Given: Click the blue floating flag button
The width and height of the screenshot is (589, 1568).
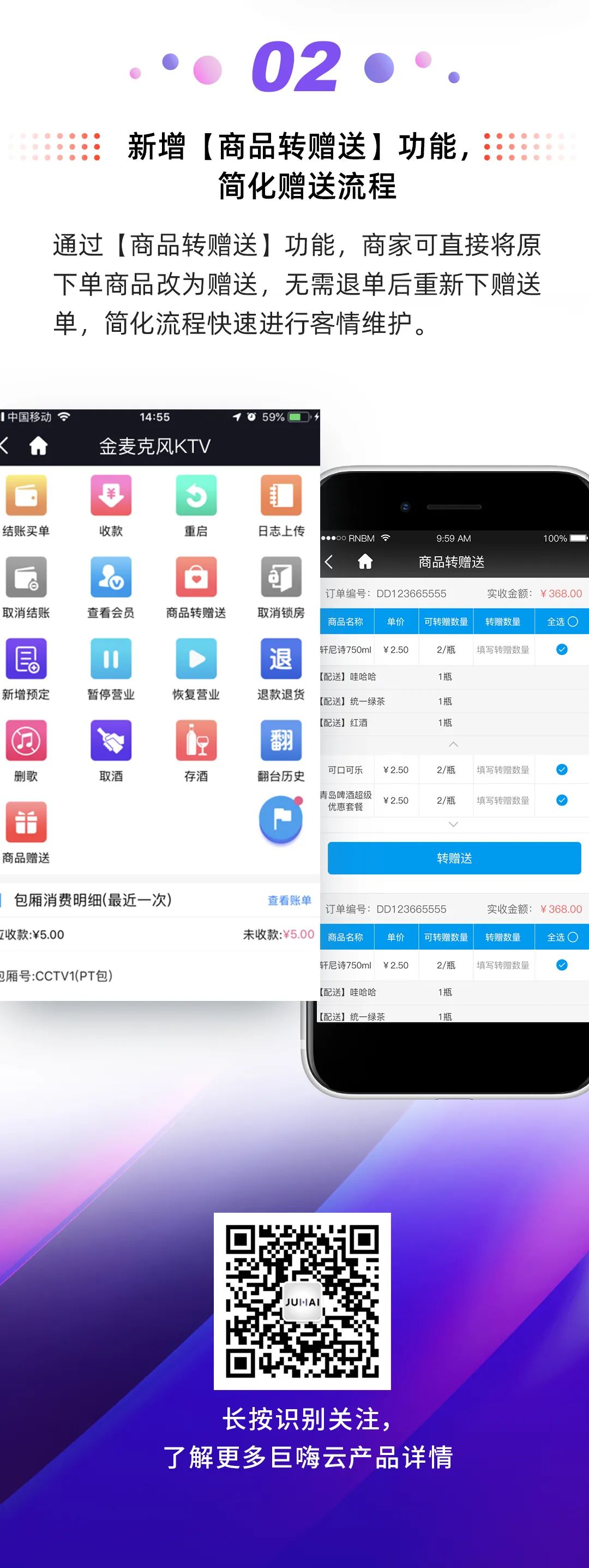Looking at the screenshot, I should coord(280,820).
